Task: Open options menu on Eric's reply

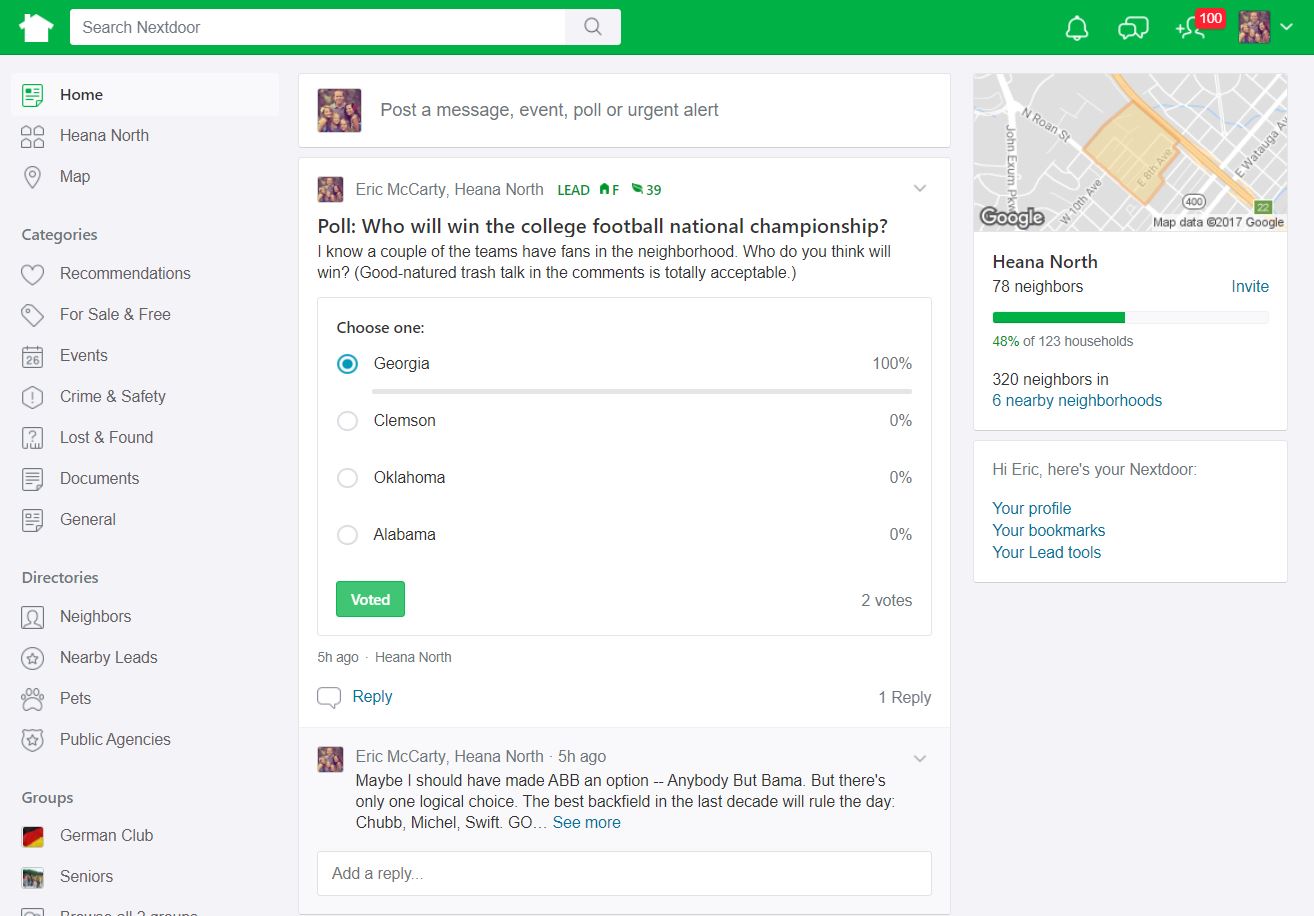Action: pyautogui.click(x=920, y=758)
